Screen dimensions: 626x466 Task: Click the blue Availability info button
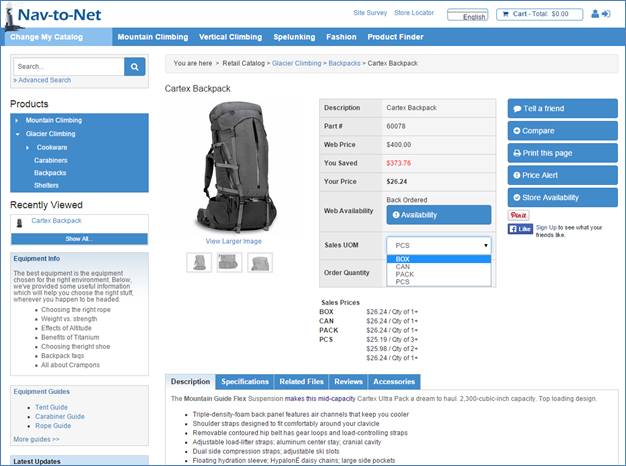pos(439,215)
